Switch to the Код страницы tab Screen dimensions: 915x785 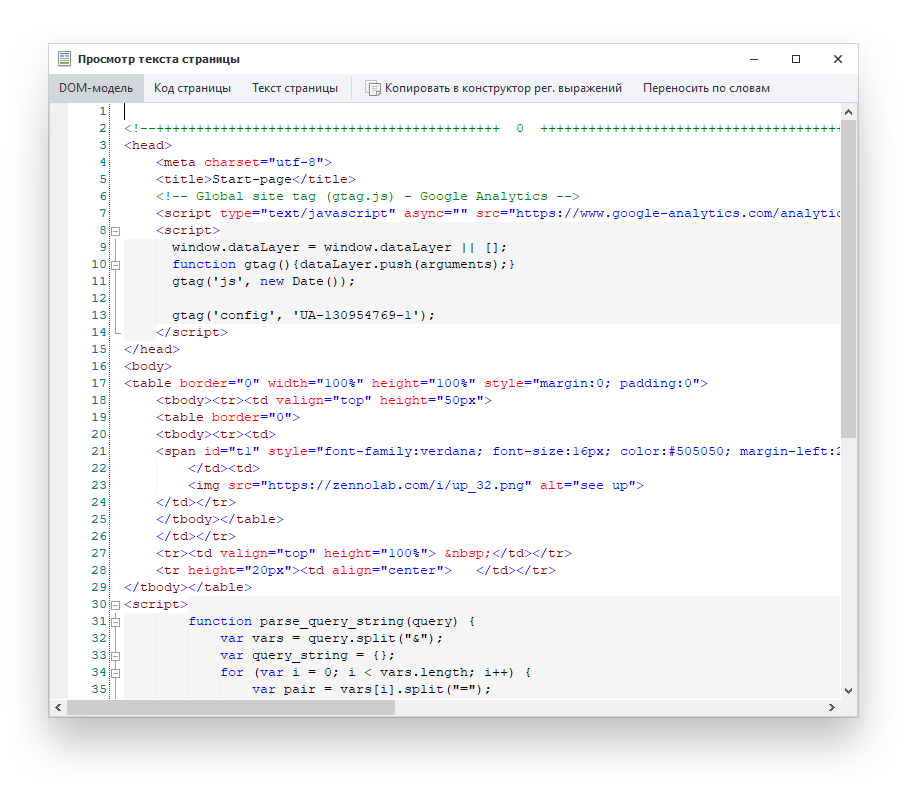[x=192, y=88]
